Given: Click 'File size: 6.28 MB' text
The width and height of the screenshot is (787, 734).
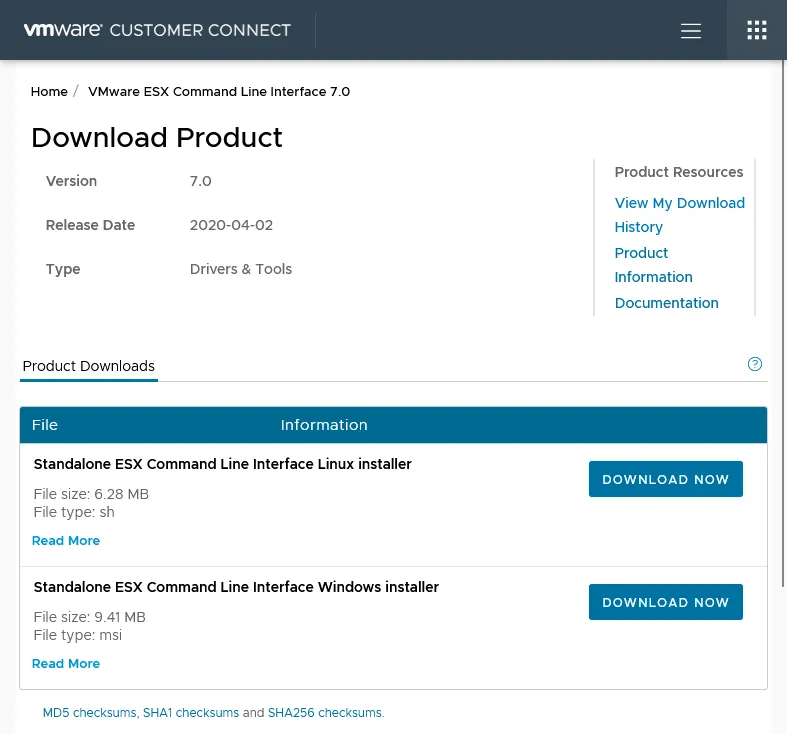Looking at the screenshot, I should (91, 494).
